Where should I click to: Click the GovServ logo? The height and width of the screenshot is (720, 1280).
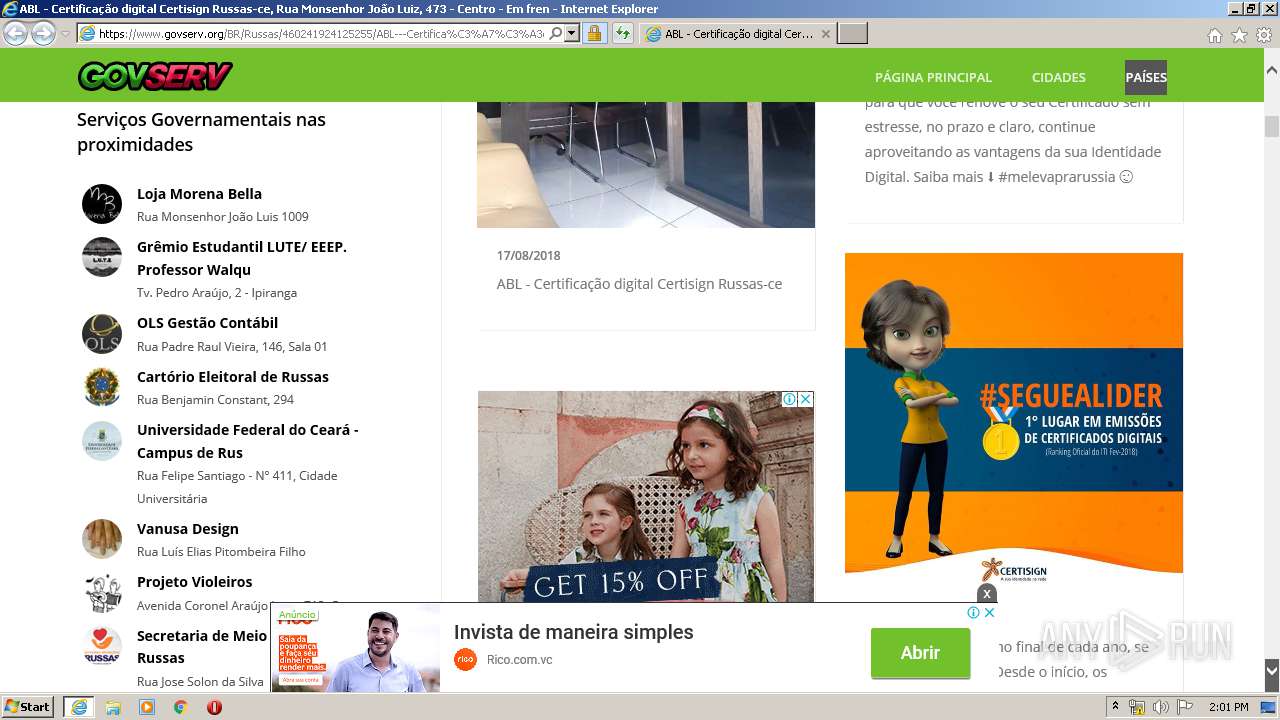[155, 76]
